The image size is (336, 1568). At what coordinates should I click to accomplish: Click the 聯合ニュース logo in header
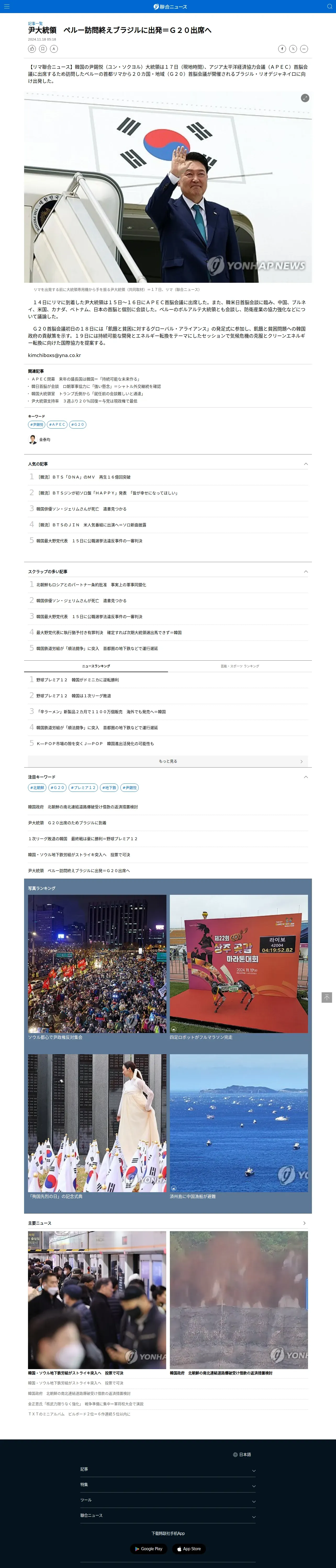[170, 7]
